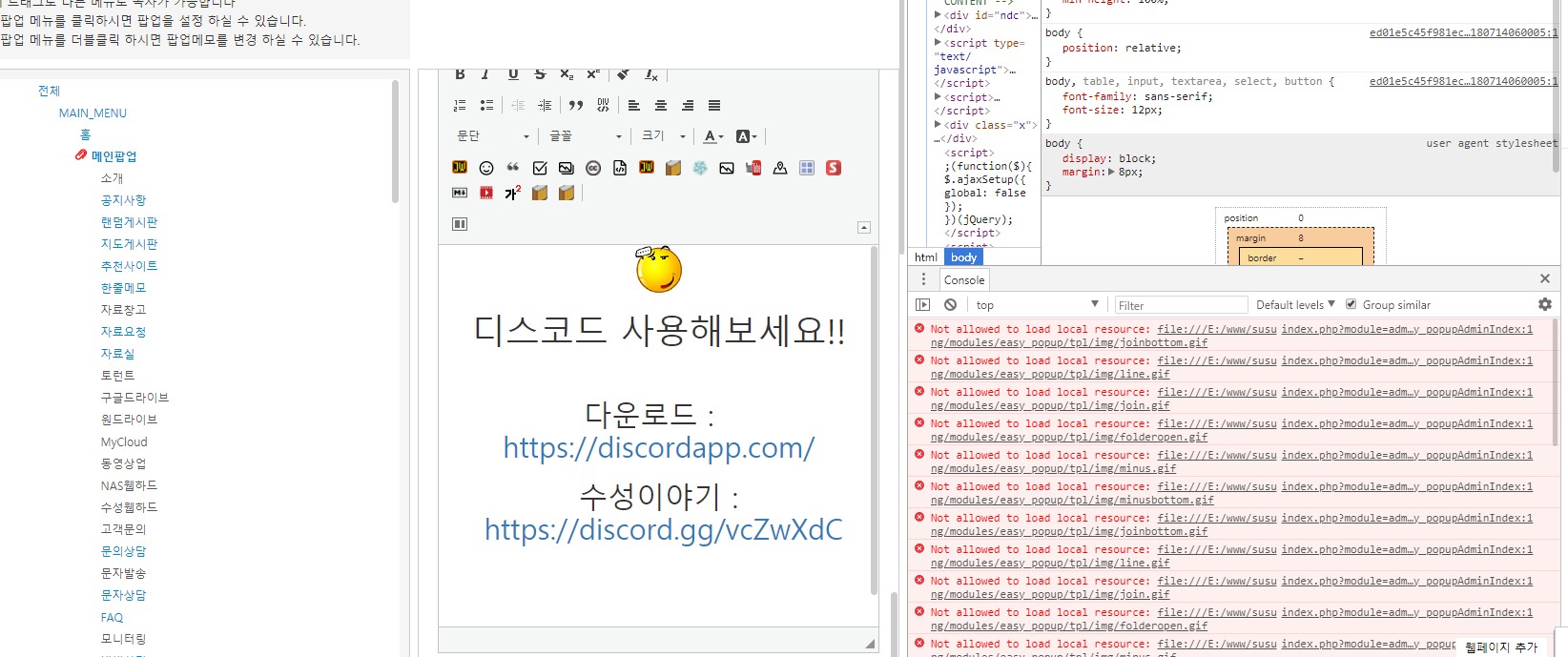Viewport: 1568px width, 657px height.
Task: Open the 문의상담 menu item
Action: [x=123, y=551]
